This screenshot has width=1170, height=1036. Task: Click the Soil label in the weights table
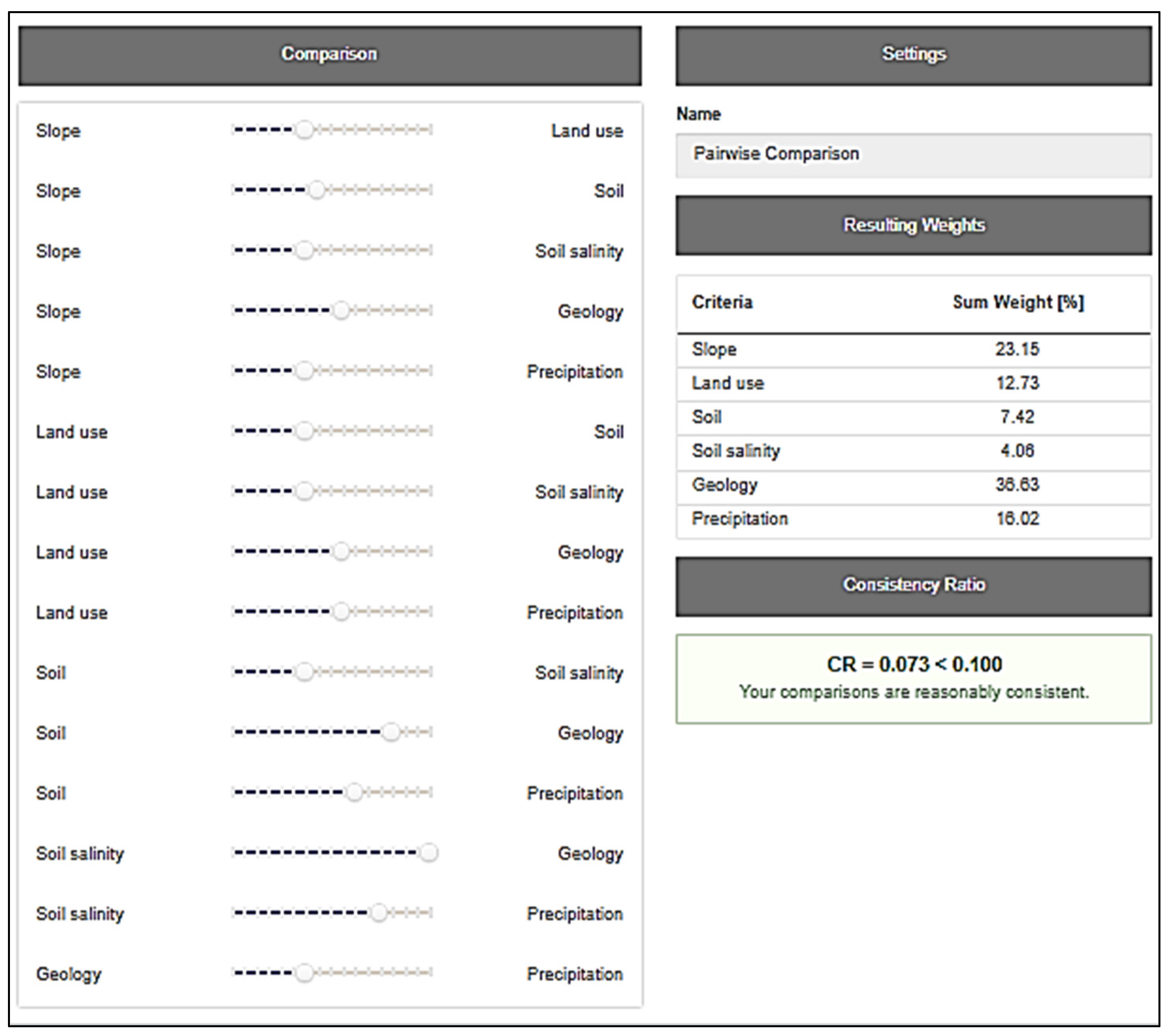(x=706, y=417)
